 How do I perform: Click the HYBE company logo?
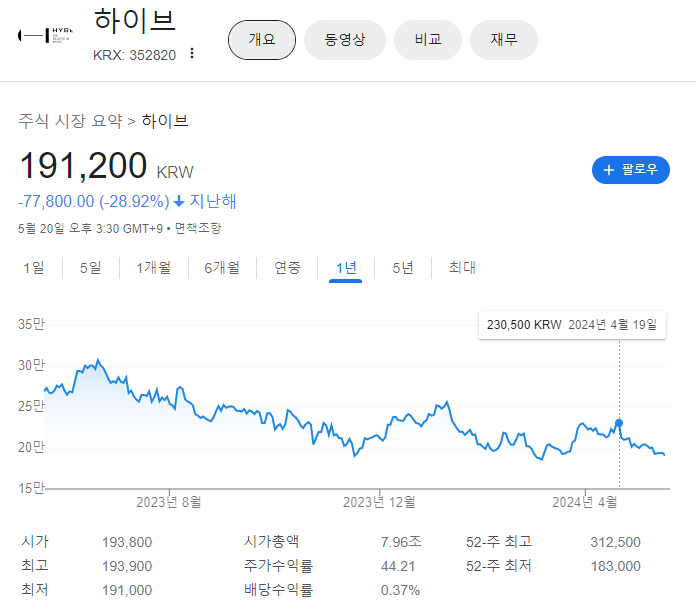click(45, 35)
